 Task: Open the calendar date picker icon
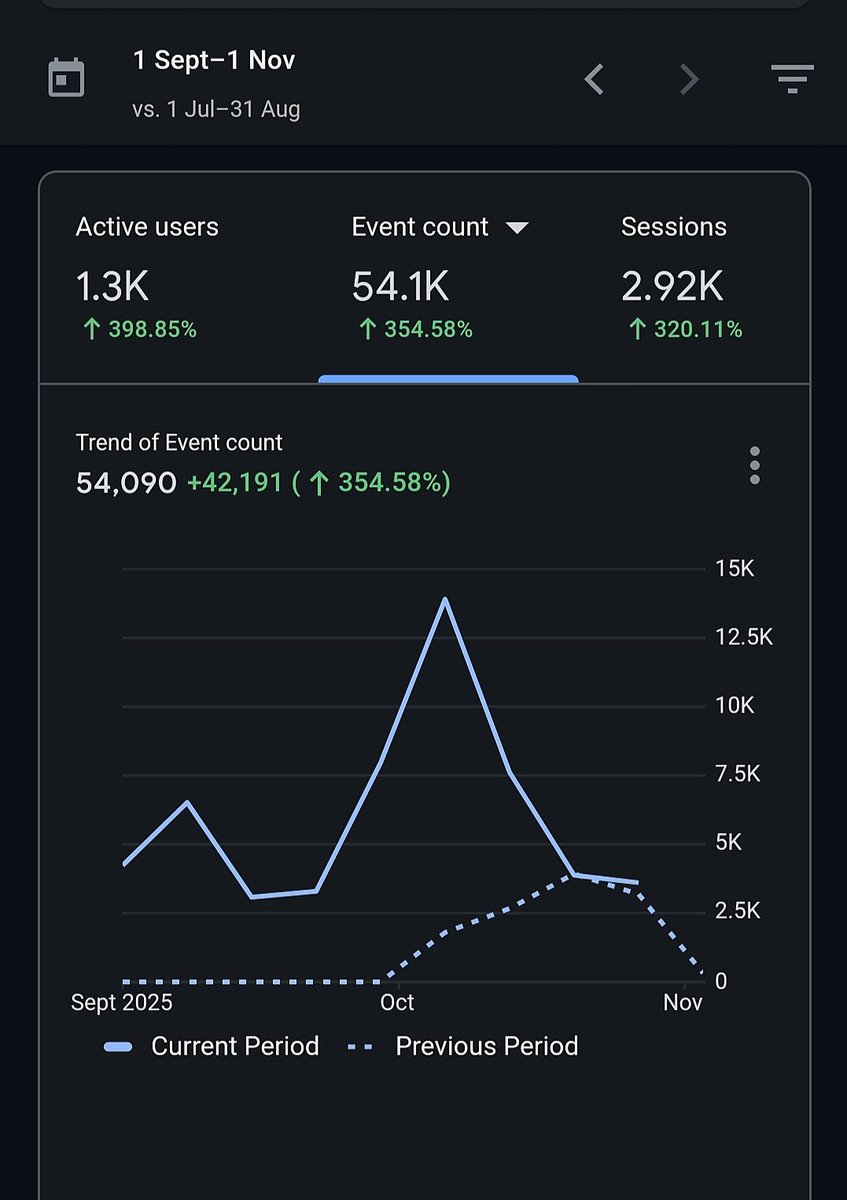67,78
